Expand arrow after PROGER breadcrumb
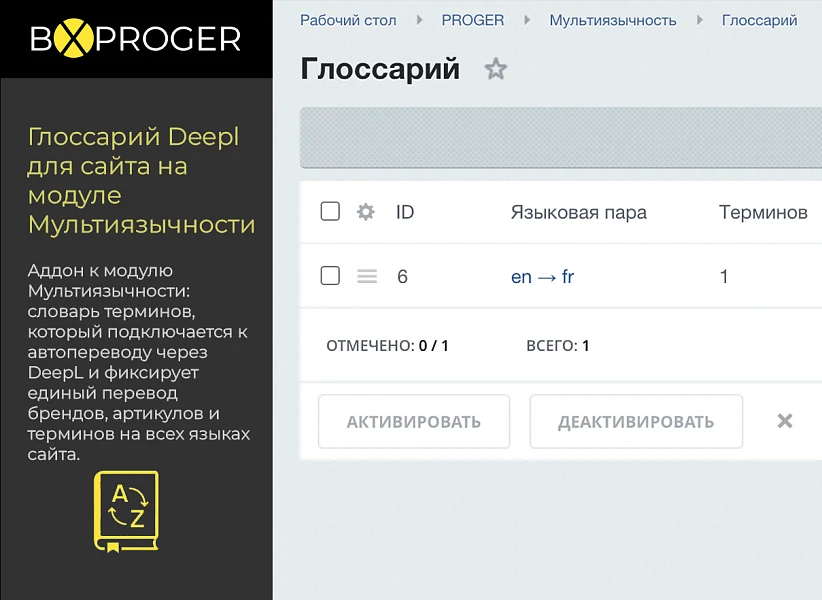The image size is (822, 600). [527, 20]
